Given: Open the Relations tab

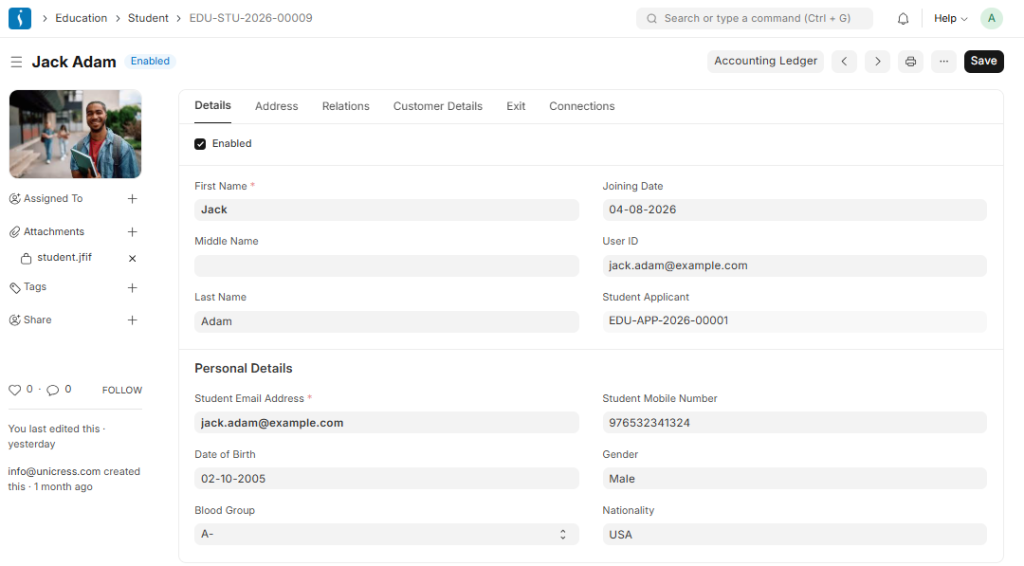Looking at the screenshot, I should click(345, 106).
